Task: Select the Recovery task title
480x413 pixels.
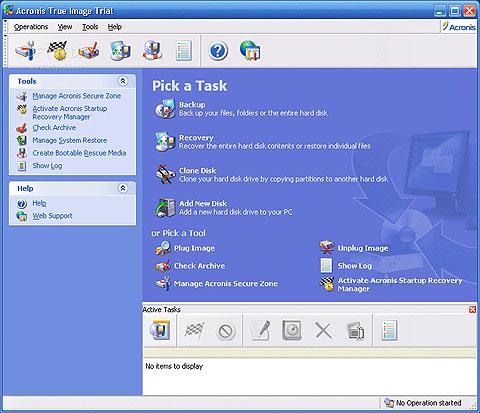Action: pos(196,138)
